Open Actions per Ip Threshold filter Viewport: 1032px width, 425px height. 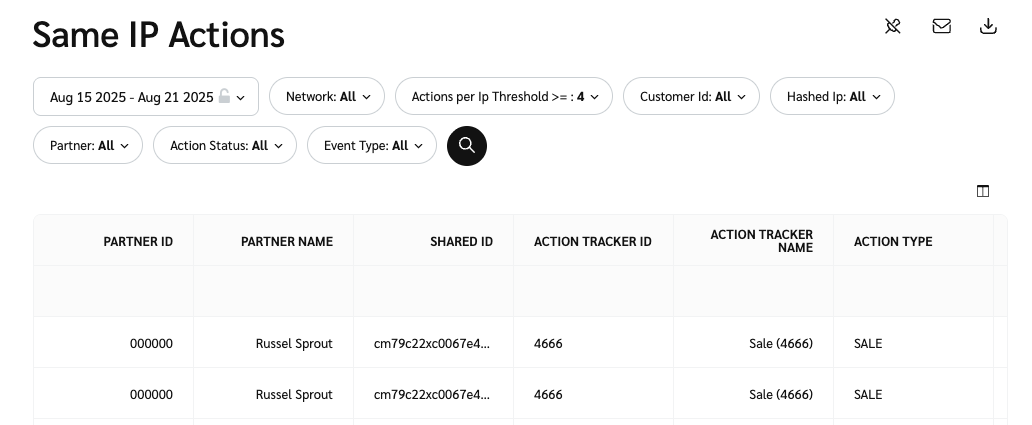[504, 97]
